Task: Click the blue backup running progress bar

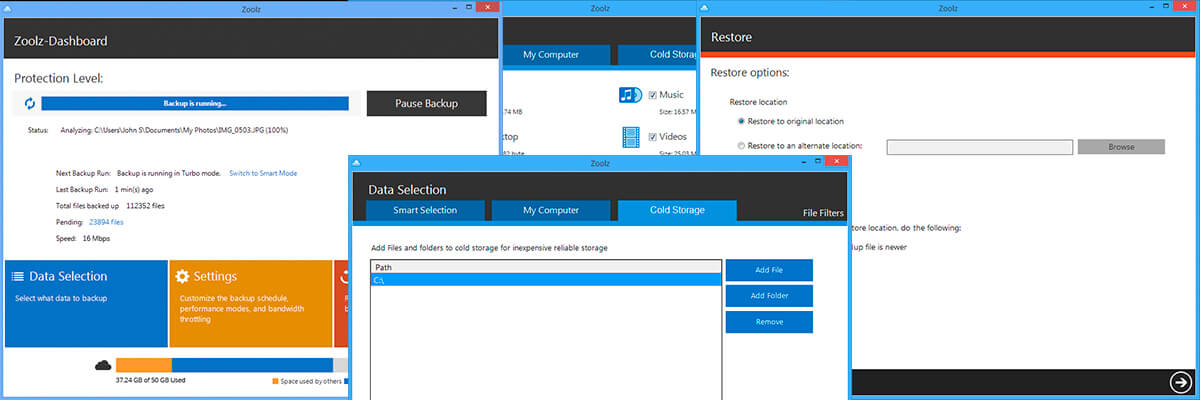Action: [195, 103]
